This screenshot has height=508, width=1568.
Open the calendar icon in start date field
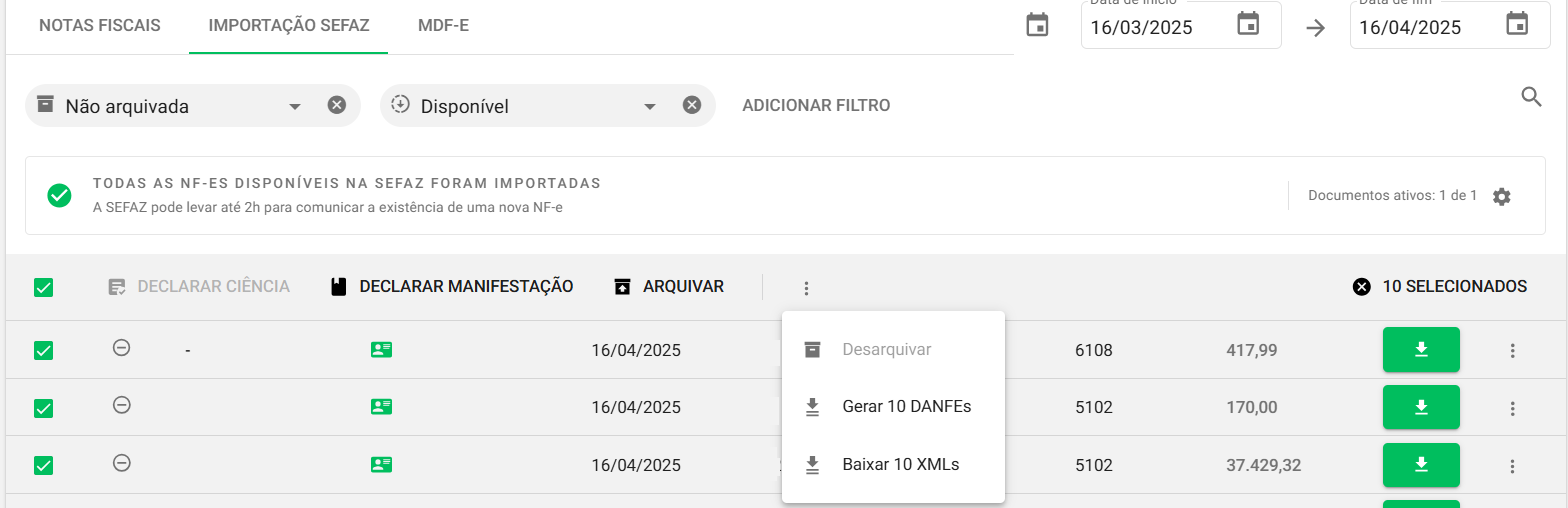point(1248,24)
